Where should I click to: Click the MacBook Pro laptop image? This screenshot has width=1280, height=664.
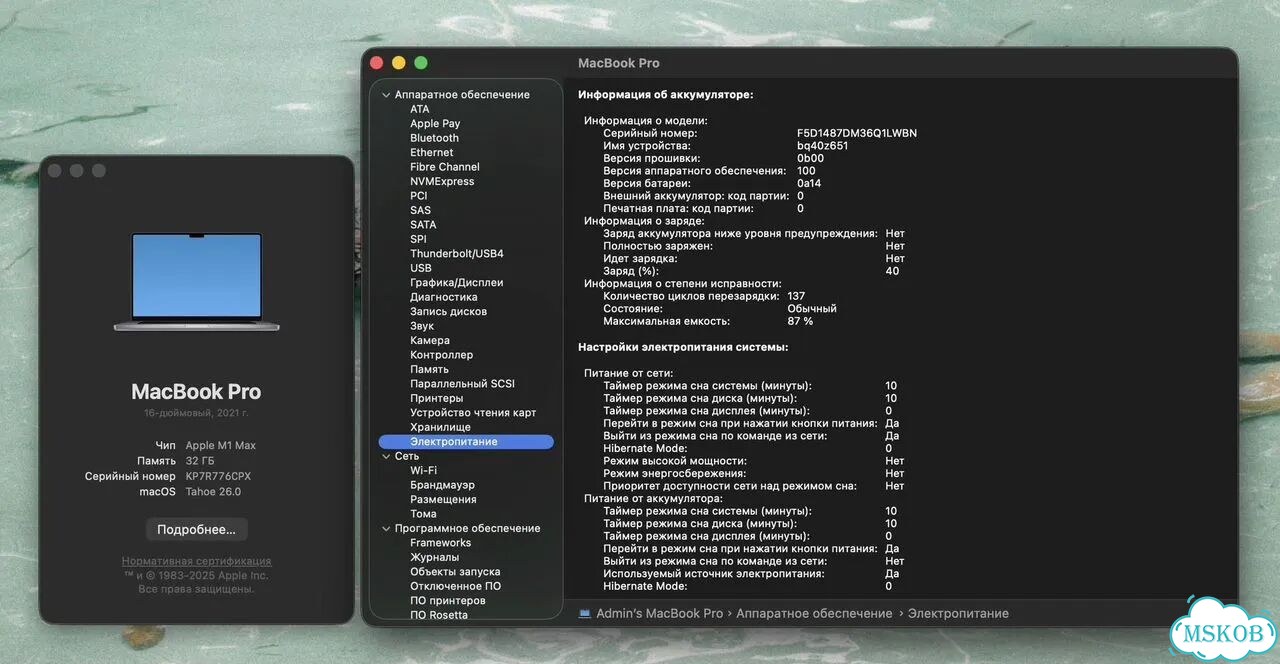[x=196, y=282]
